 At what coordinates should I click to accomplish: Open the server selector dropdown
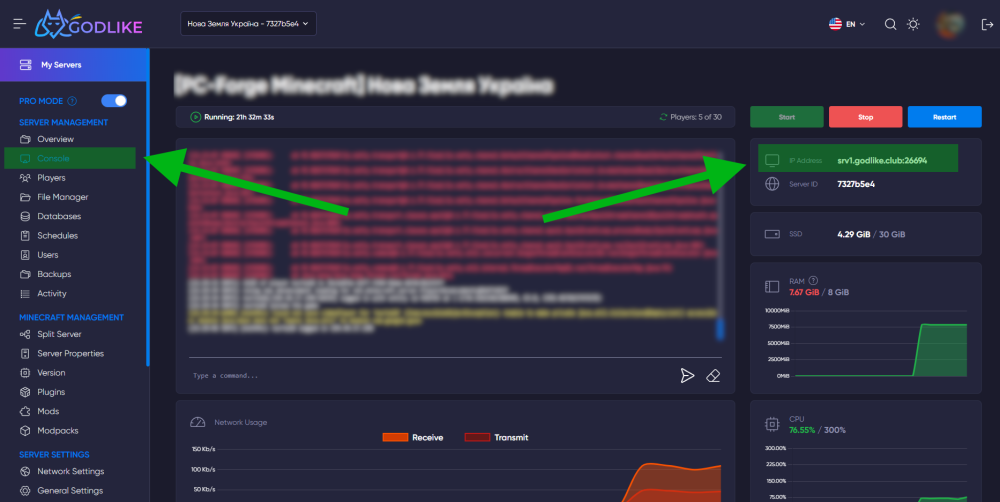point(248,24)
